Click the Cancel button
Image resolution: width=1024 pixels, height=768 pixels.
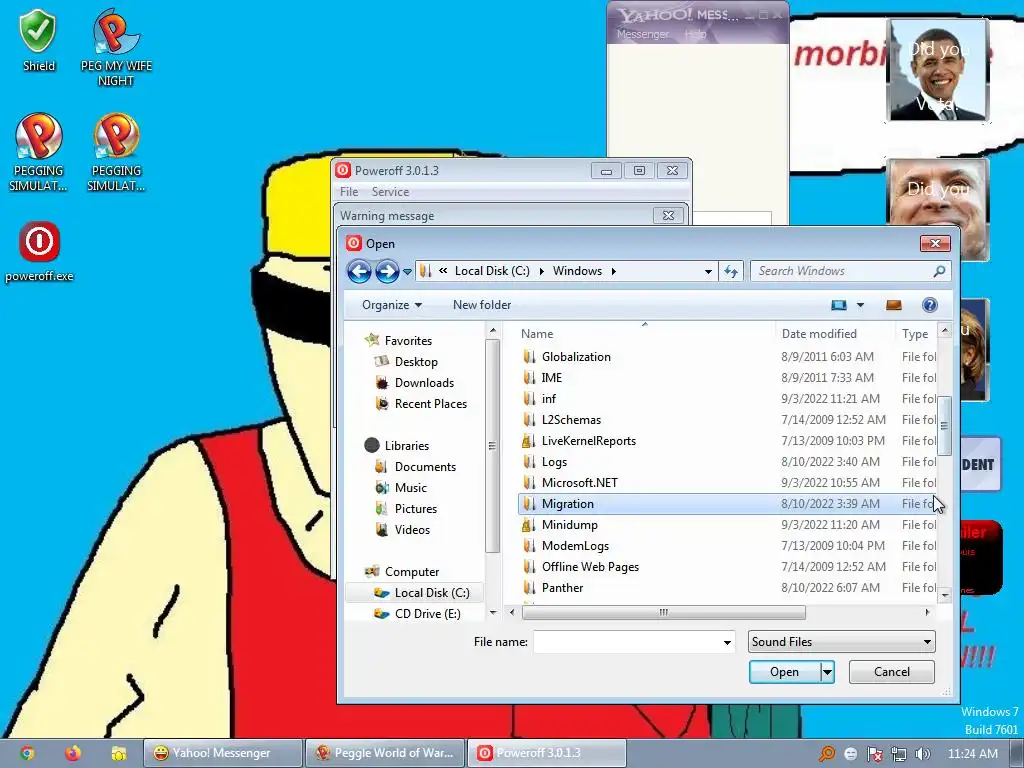point(891,672)
